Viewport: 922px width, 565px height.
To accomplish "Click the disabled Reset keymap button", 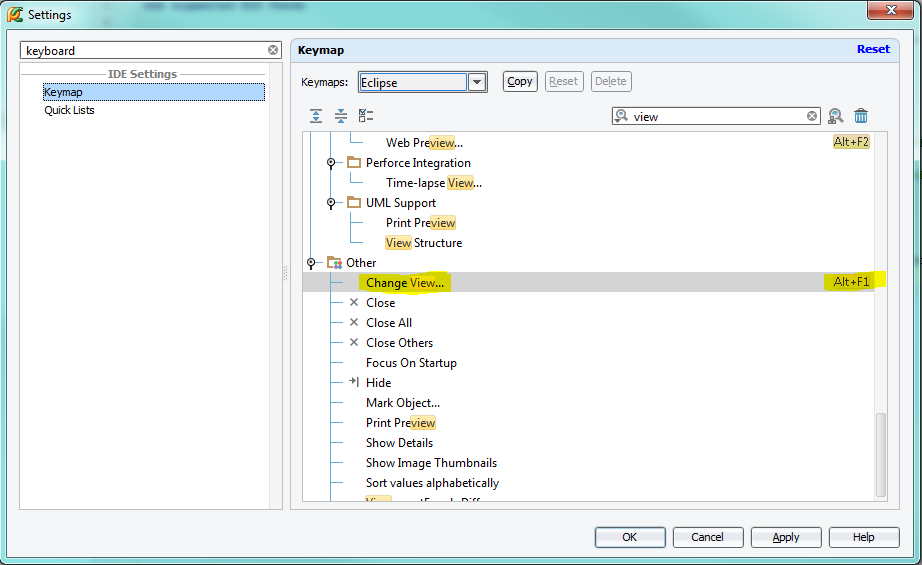I will click(x=563, y=81).
